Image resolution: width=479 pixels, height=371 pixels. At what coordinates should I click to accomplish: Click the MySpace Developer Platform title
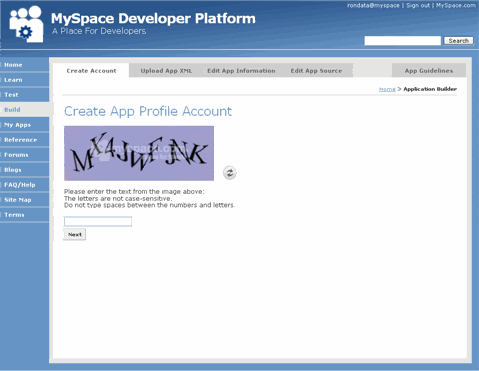(x=153, y=18)
